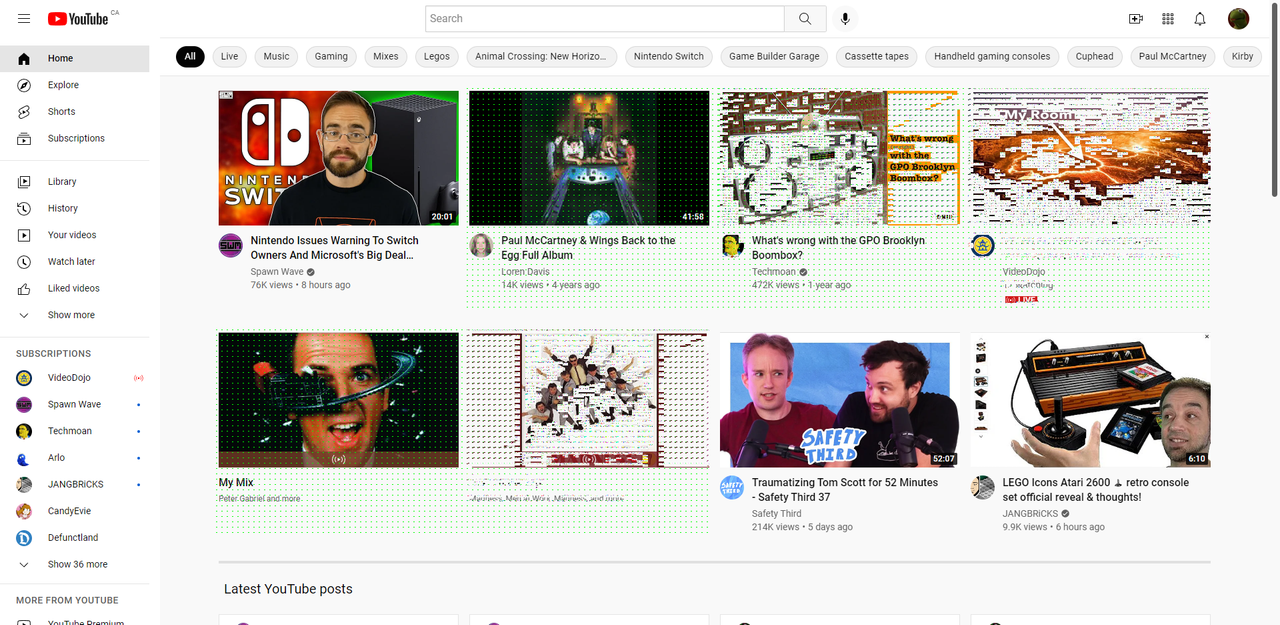The height and width of the screenshot is (625, 1280).
Task: Open 'Nintendo Issues Warning To Switch Owners' title
Action: 335,248
